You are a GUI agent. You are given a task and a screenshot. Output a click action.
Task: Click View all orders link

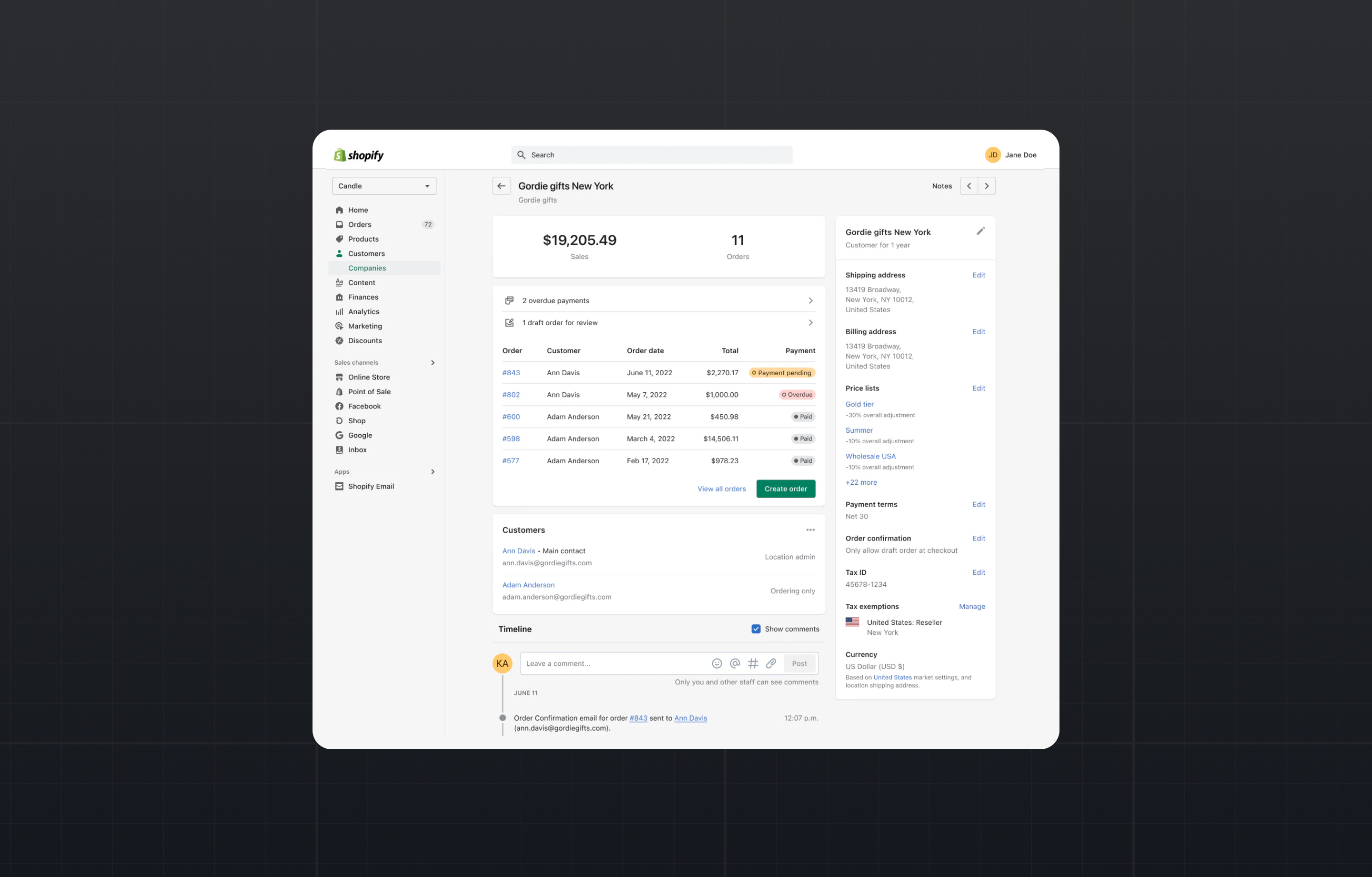(721, 489)
